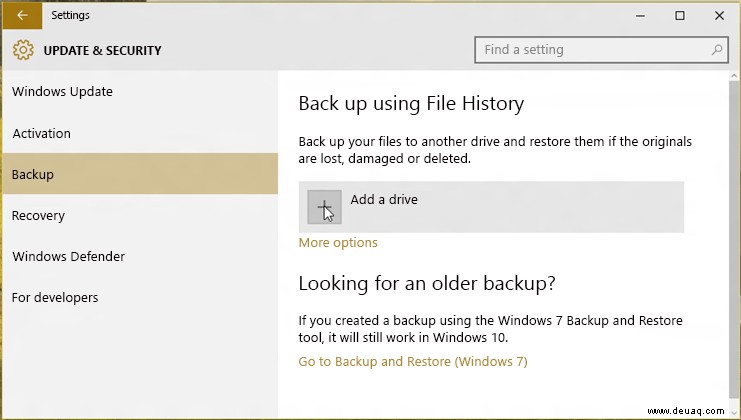Viewport: 741px width, 420px height.
Task: Click the scrollbar up arrow
Action: point(734,76)
